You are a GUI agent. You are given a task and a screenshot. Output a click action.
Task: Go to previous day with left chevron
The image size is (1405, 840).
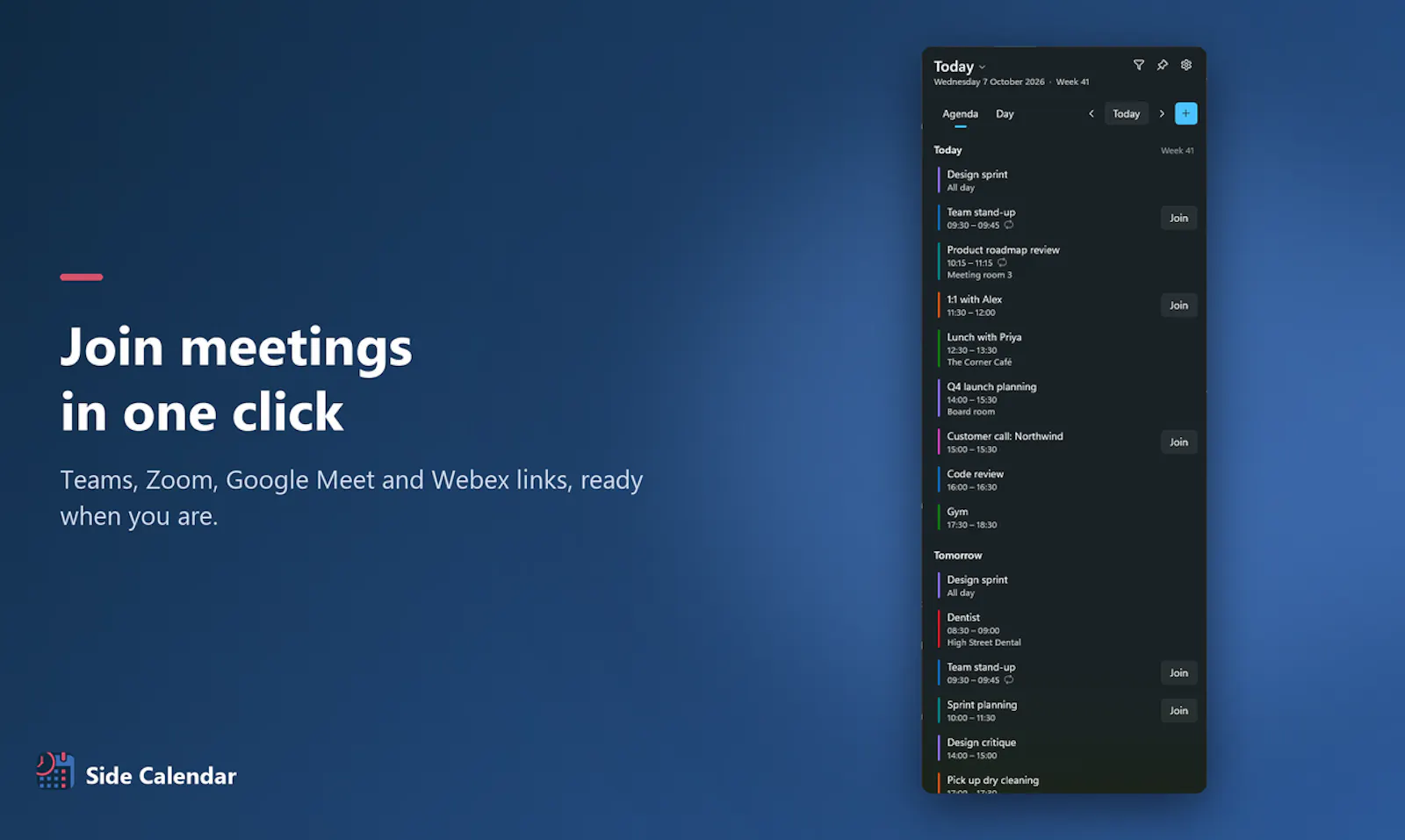1092,113
